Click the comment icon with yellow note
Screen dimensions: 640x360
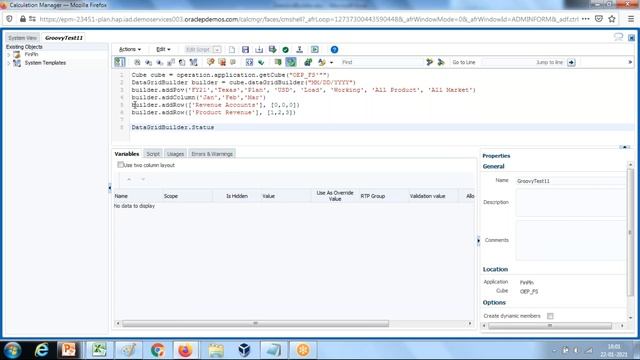coord(210,62)
